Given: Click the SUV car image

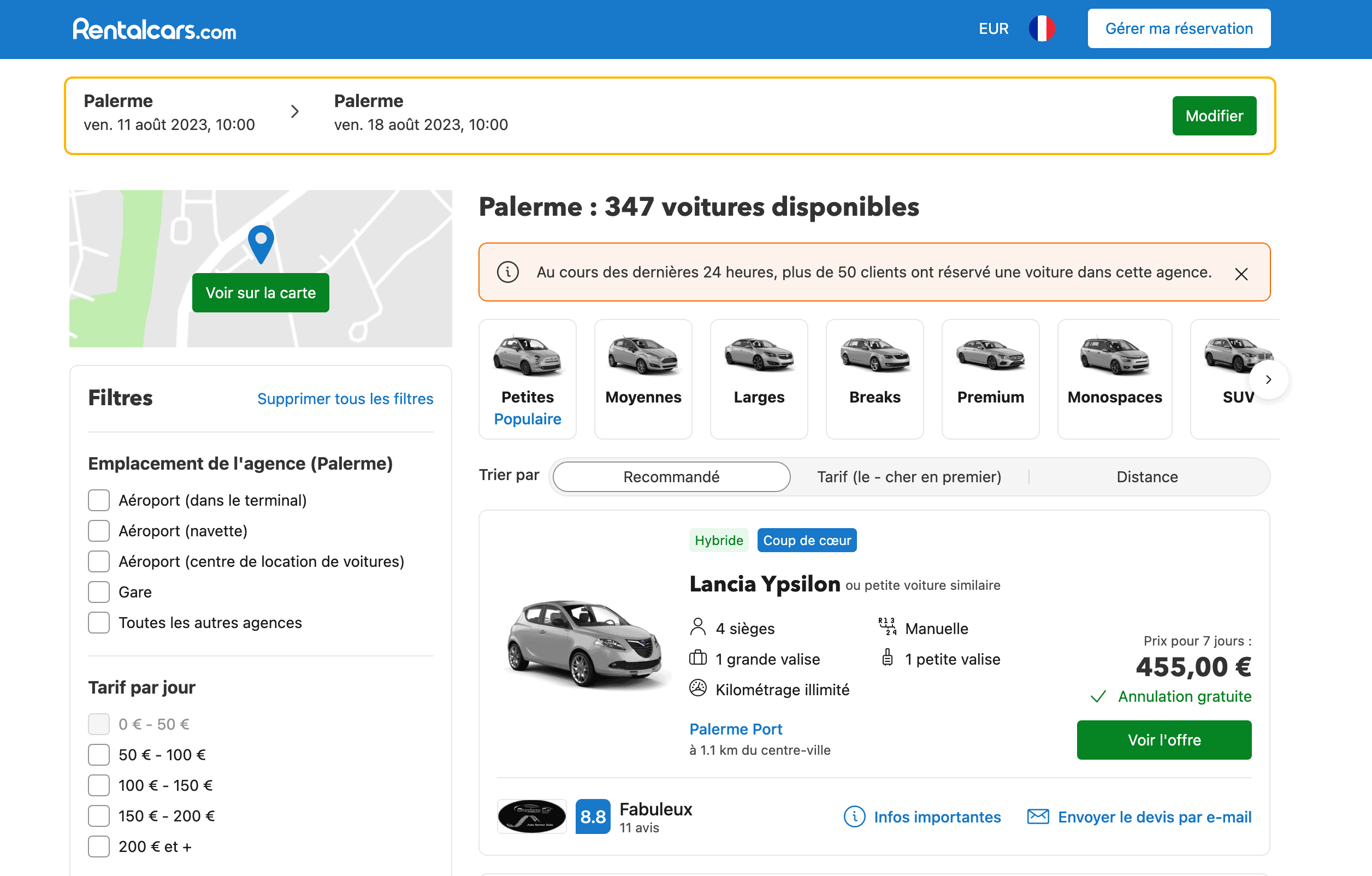Looking at the screenshot, I should [1238, 354].
